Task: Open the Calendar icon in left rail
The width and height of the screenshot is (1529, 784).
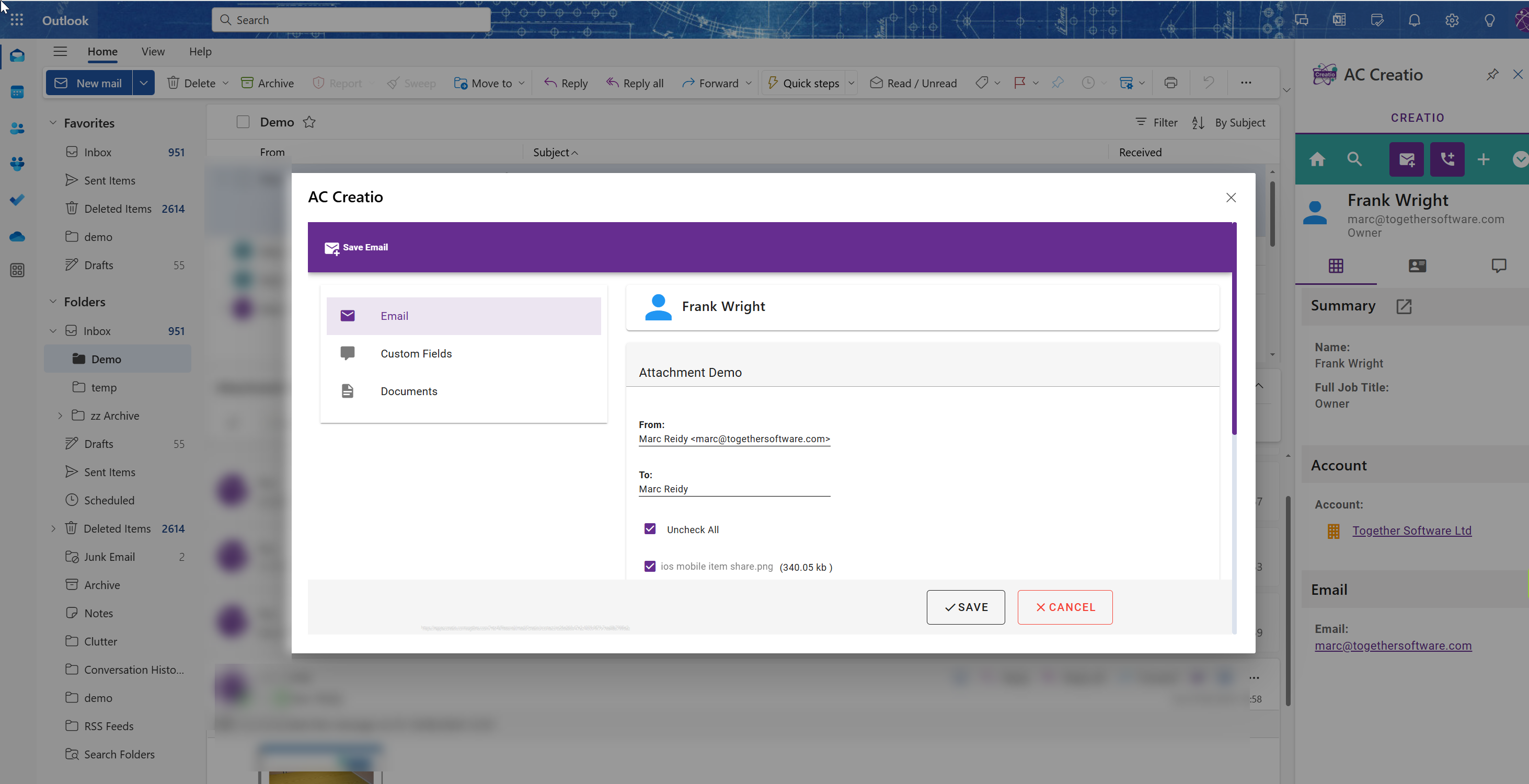Action: 17,92
